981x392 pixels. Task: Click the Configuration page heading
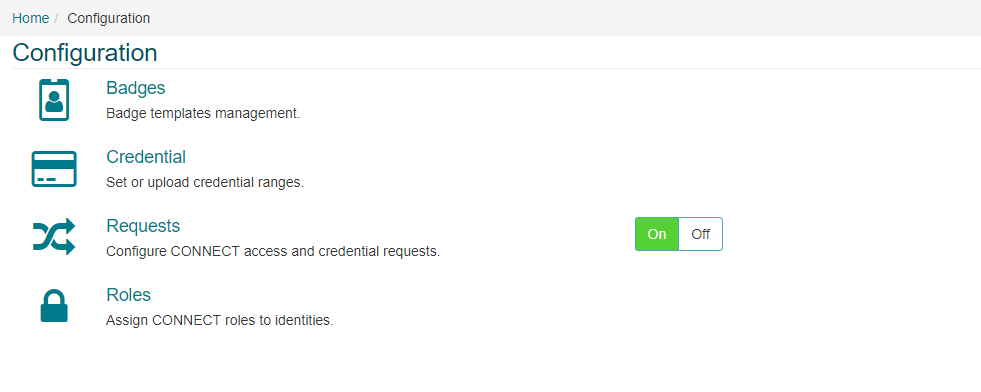tap(85, 53)
